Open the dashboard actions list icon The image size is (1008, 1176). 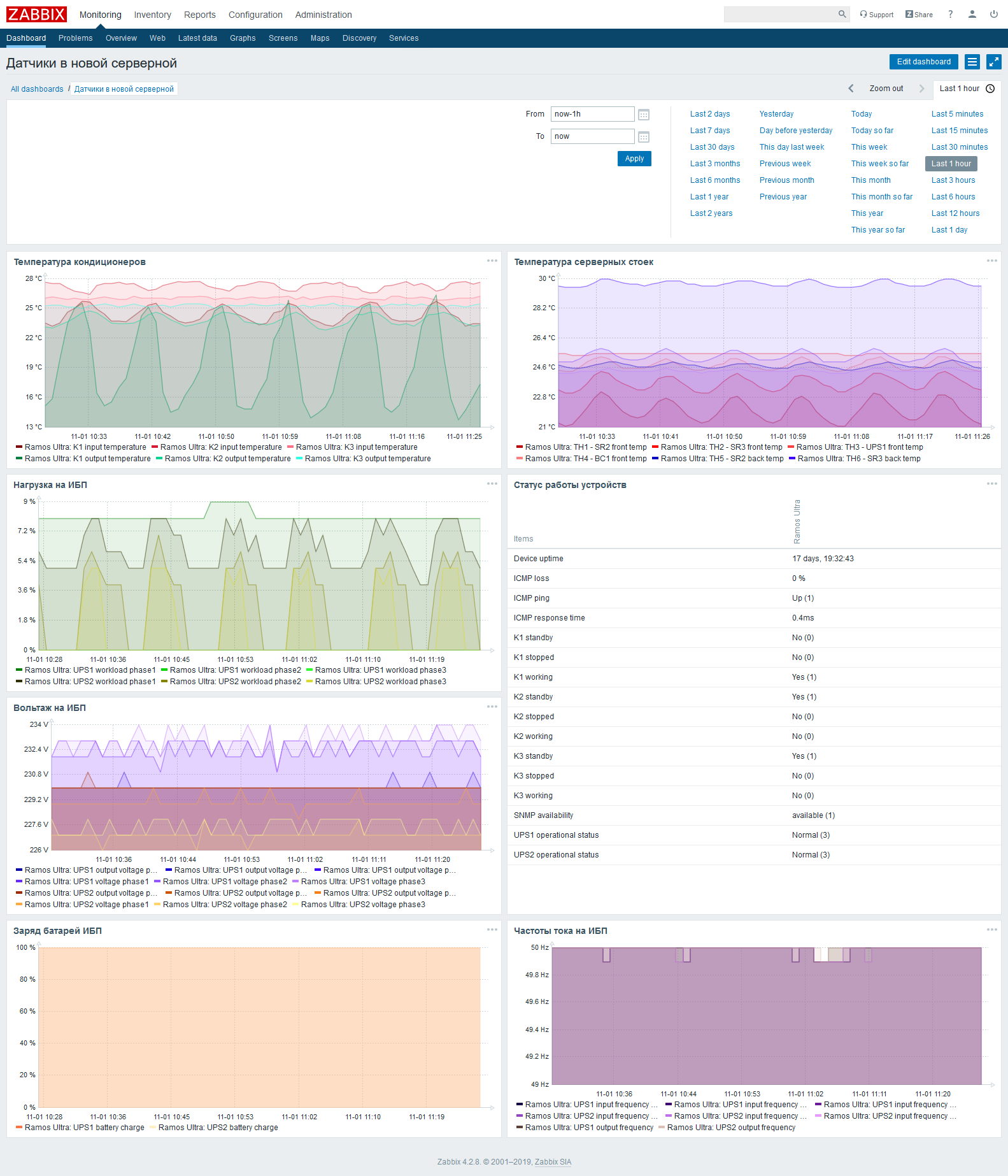972,62
